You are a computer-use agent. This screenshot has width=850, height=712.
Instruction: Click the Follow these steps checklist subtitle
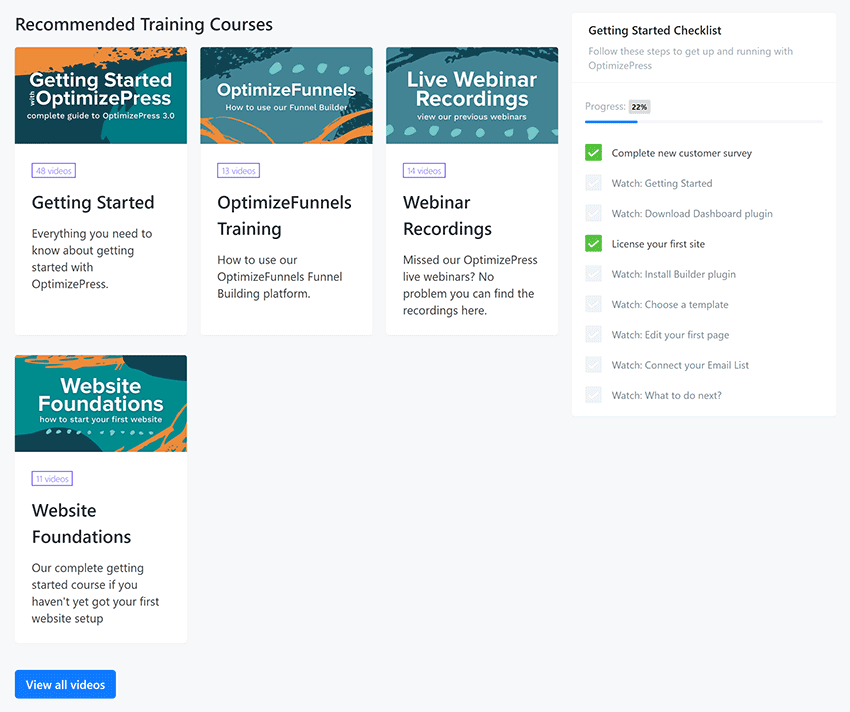691,58
